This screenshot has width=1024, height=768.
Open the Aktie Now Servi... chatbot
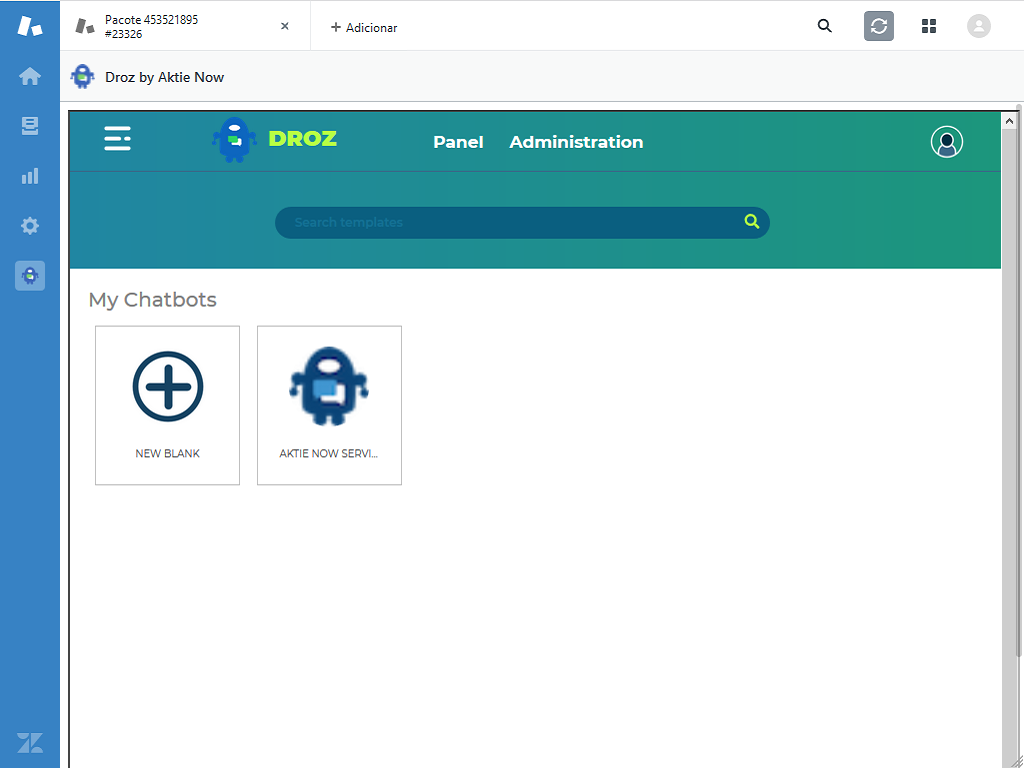tap(329, 405)
